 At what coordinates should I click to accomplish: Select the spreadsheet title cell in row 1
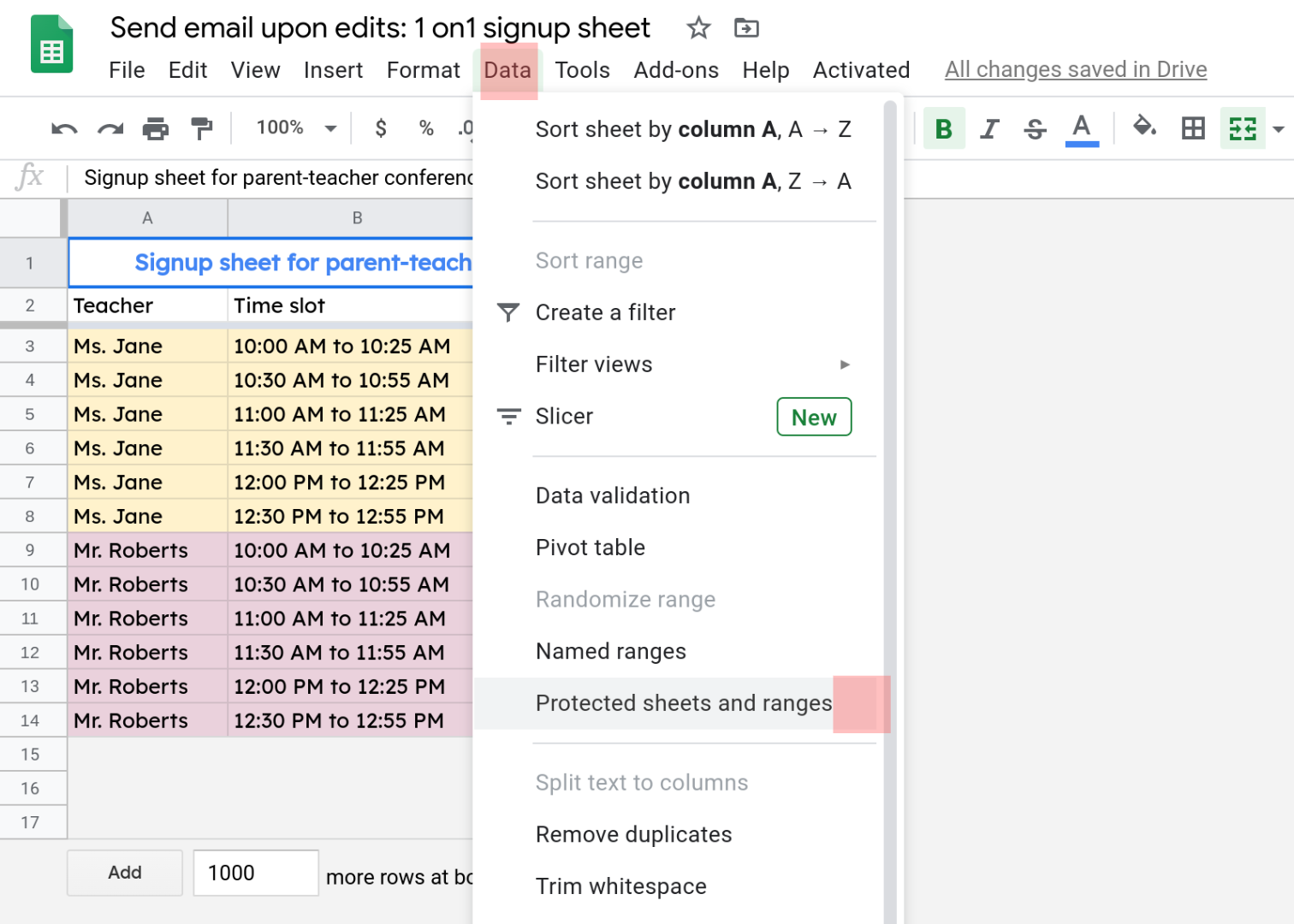tap(270, 263)
